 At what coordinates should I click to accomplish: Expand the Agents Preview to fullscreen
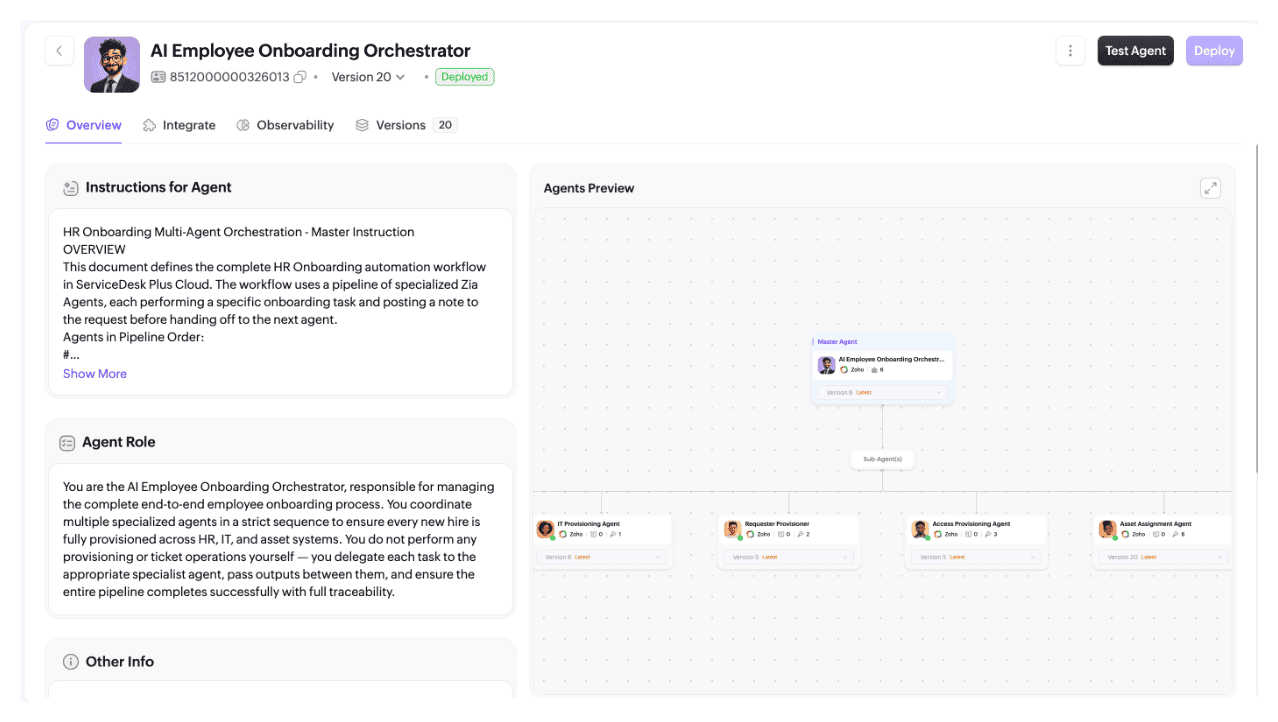(1210, 188)
